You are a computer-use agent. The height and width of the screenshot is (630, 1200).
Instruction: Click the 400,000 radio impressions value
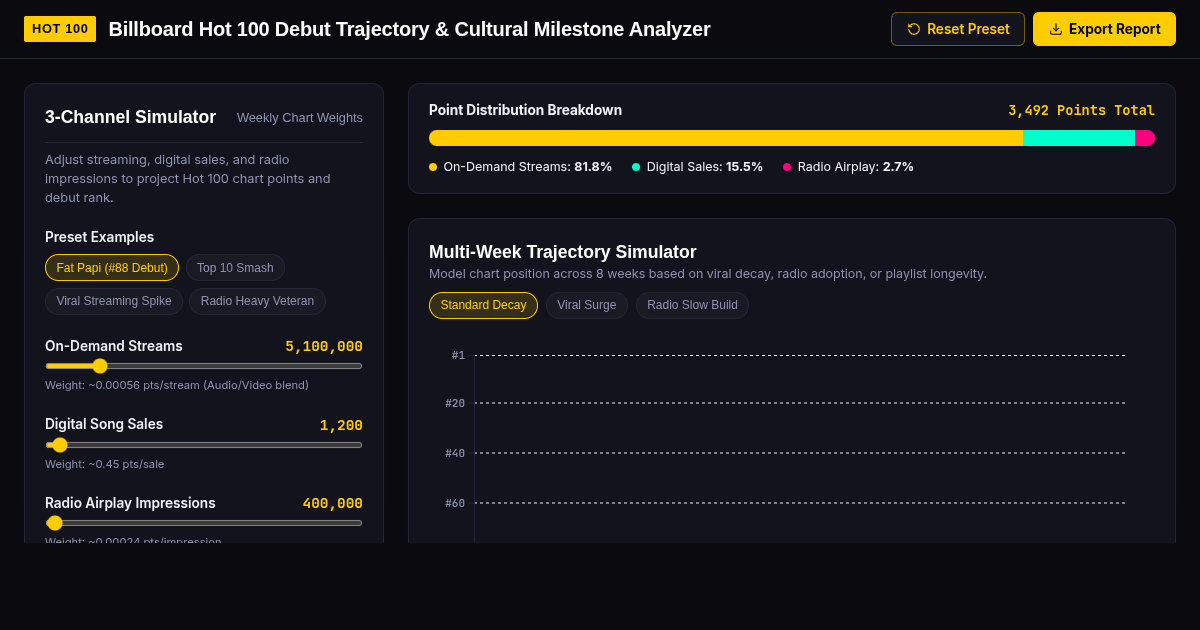pos(333,504)
